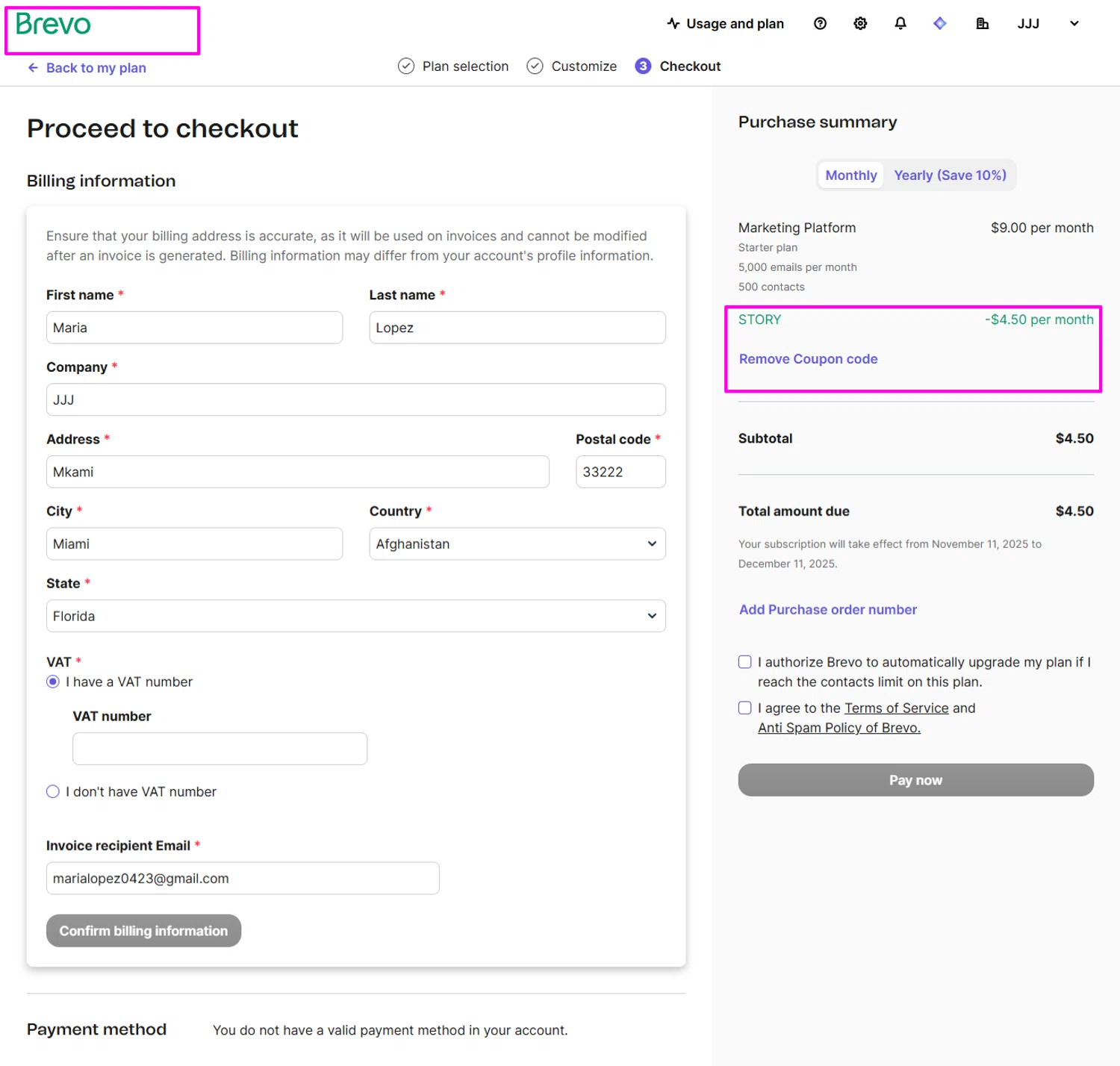Image resolution: width=1120 pixels, height=1066 pixels.
Task: Click the '5,000 emails per month' text
Action: (x=797, y=266)
